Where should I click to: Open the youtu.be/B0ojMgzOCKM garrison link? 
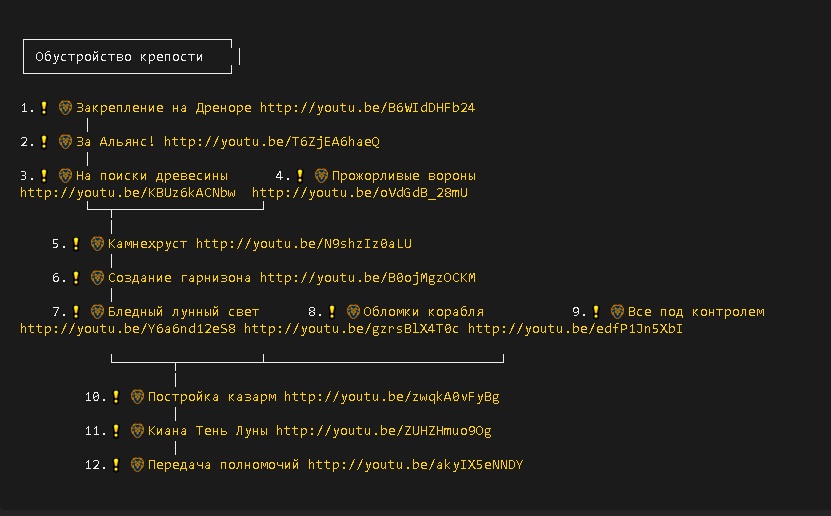(367, 278)
